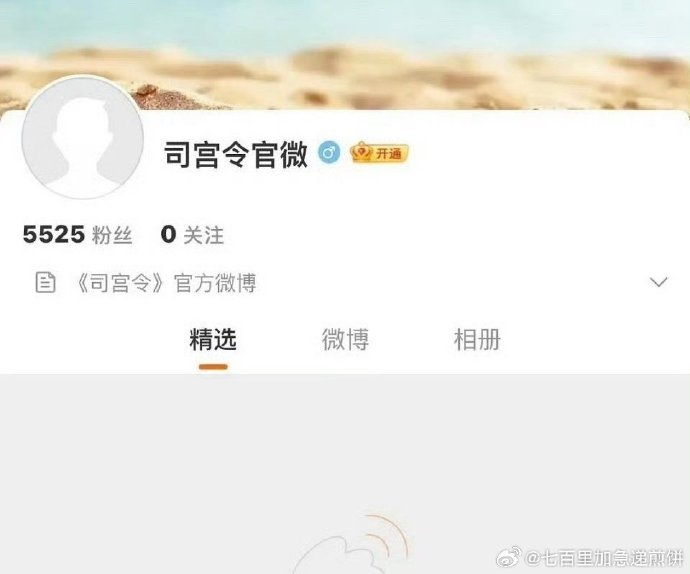This screenshot has width=690, height=574.
Task: Tap the gold crown VIP 开通 badge
Action: [x=379, y=153]
